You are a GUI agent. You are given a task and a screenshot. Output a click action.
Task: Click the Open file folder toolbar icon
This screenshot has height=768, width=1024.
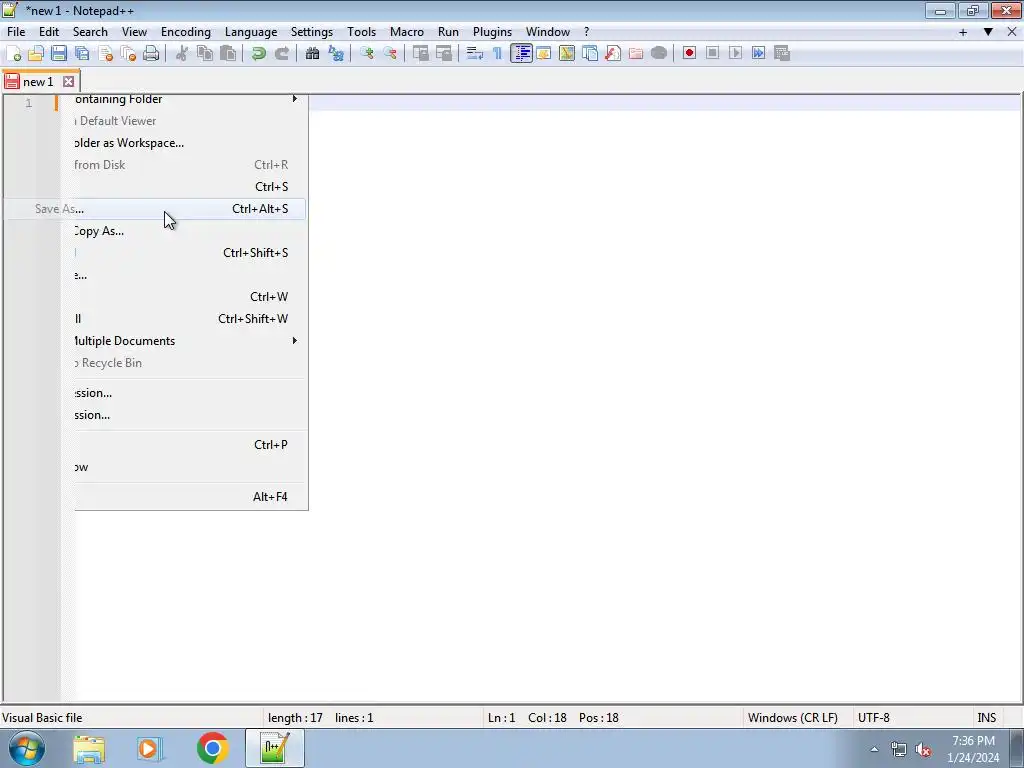(x=36, y=54)
